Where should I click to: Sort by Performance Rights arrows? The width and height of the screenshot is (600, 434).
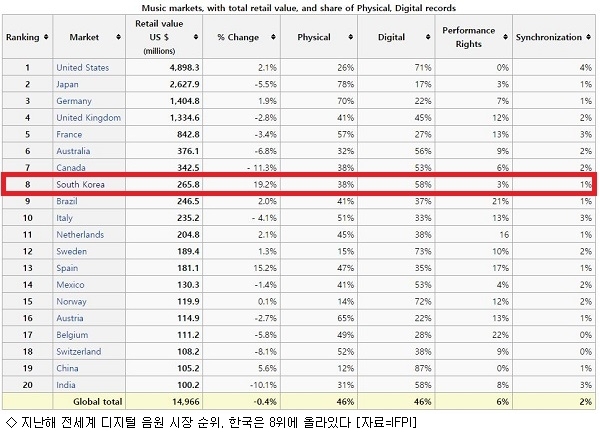pyautogui.click(x=505, y=37)
